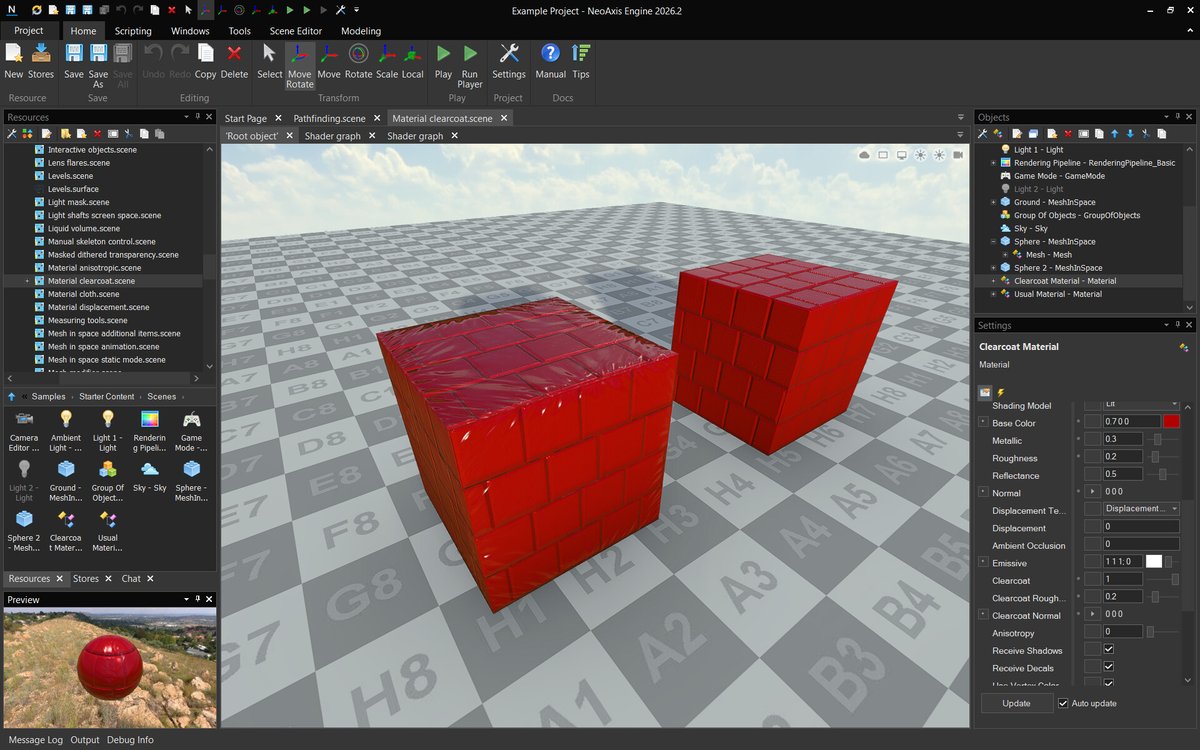
Task: Open Debug Info at the bottom
Action: tap(130, 740)
